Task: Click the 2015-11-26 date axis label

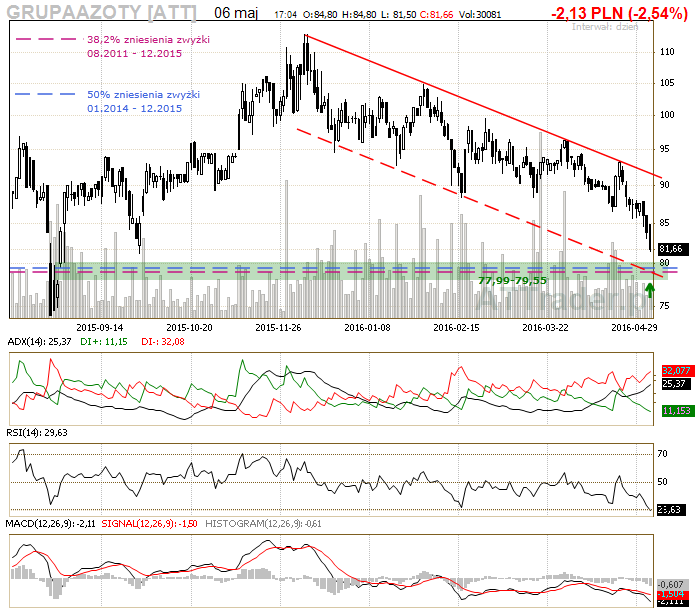Action: click(279, 328)
